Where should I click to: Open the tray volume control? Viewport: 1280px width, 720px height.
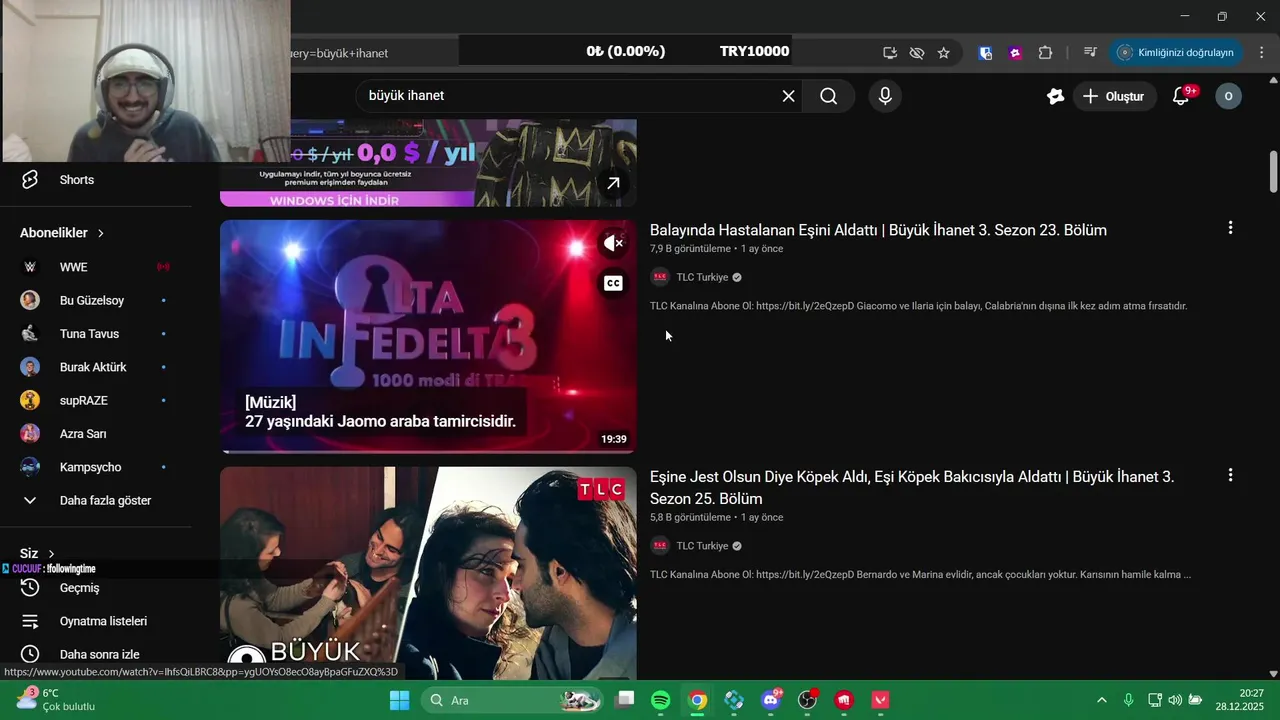[1175, 700]
